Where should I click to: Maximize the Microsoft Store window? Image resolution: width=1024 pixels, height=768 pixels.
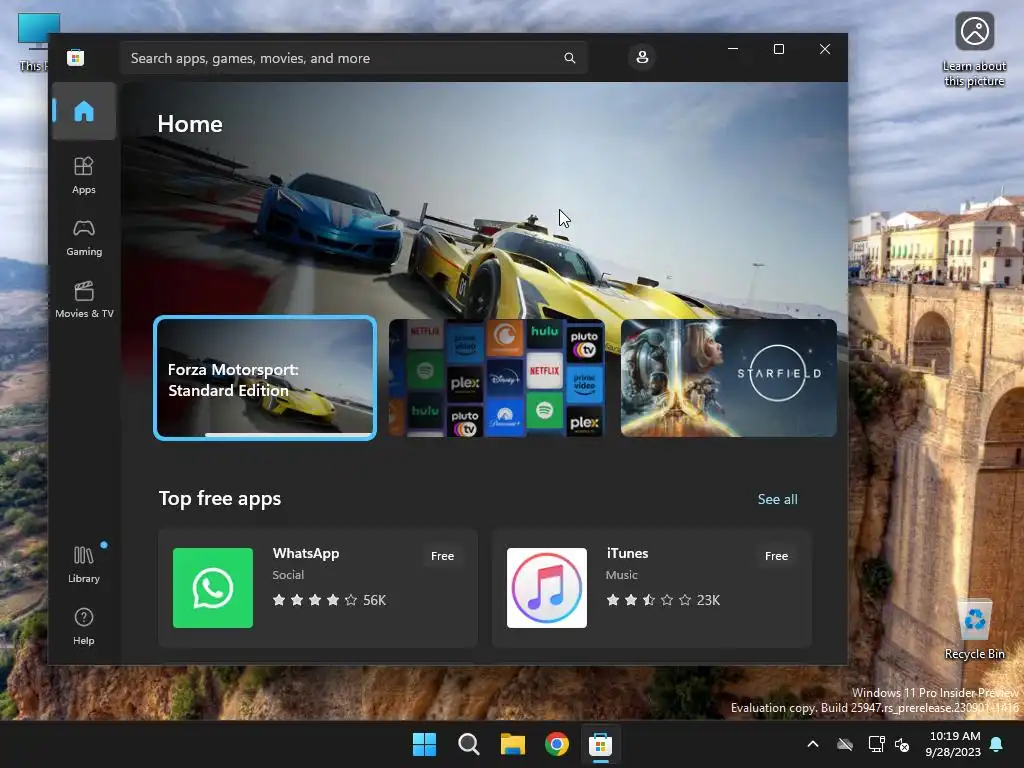pos(778,49)
